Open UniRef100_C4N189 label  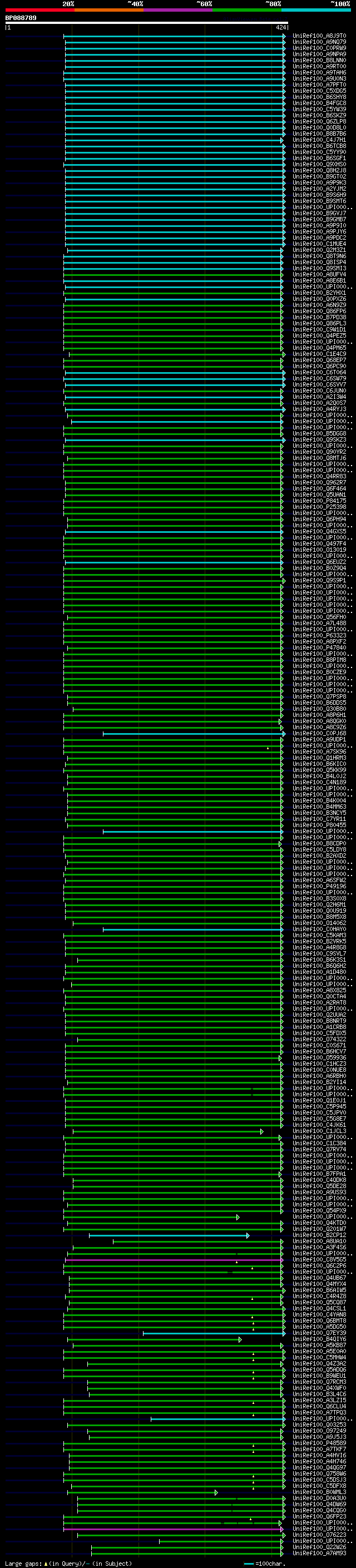coord(319,782)
